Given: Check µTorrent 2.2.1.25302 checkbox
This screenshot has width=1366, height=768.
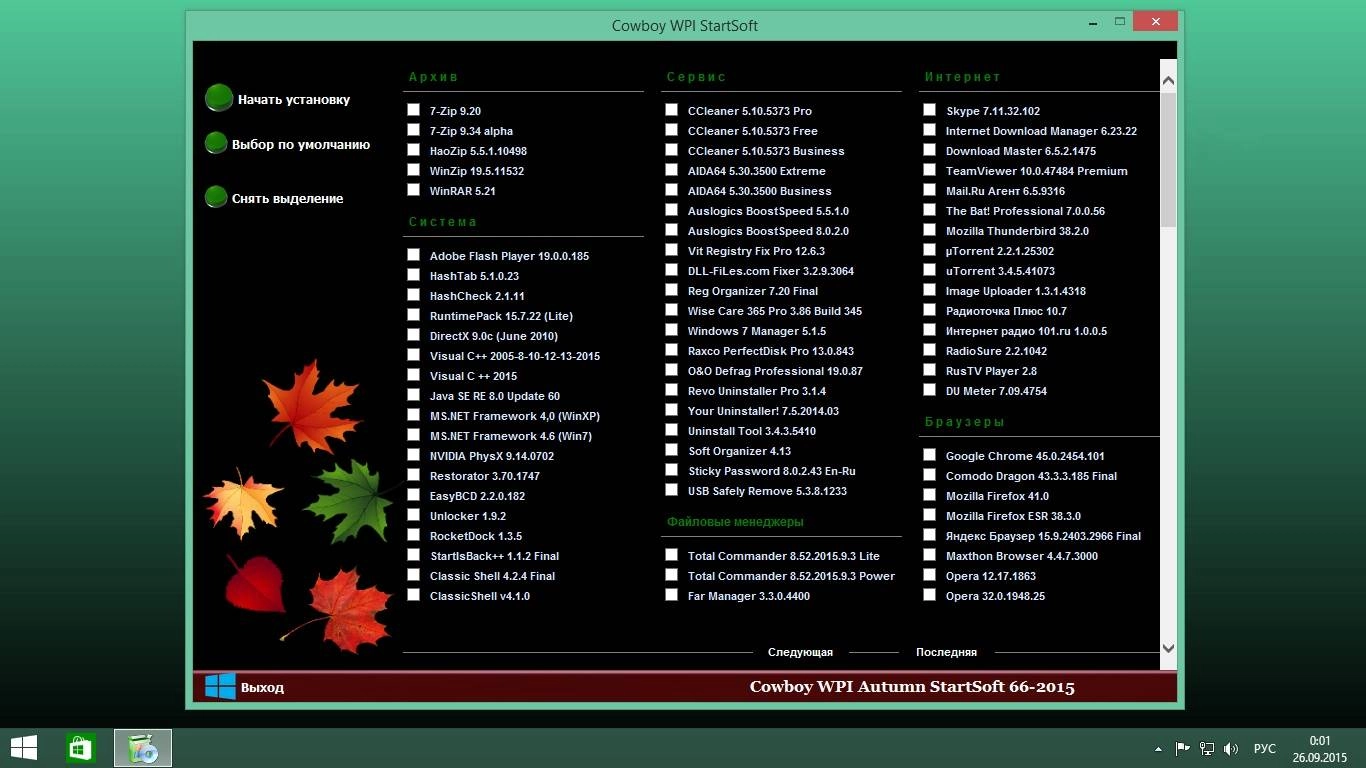Looking at the screenshot, I should click(x=930, y=250).
